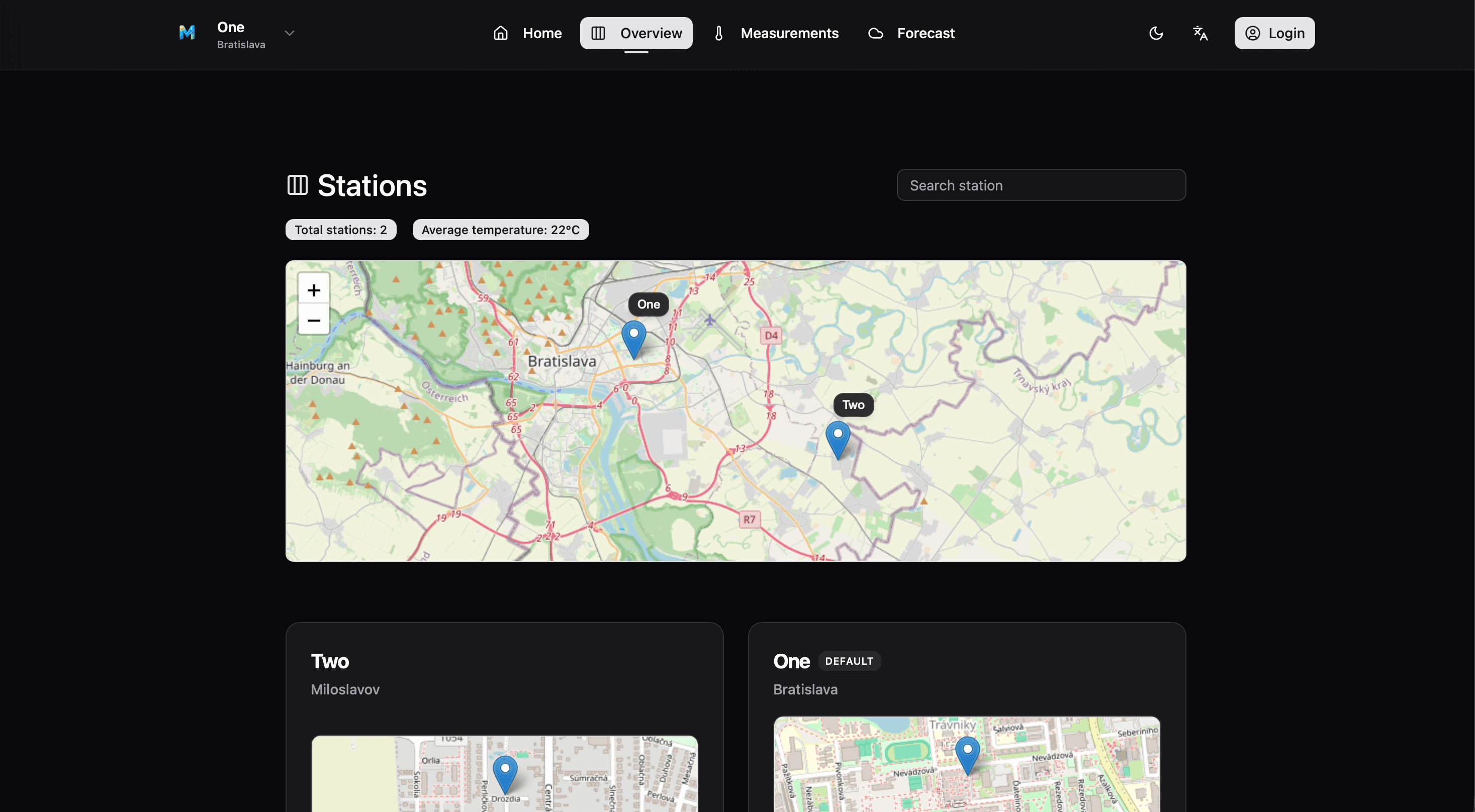Click the DEFAULT badge on station One
This screenshot has height=812, width=1475.
click(x=849, y=661)
